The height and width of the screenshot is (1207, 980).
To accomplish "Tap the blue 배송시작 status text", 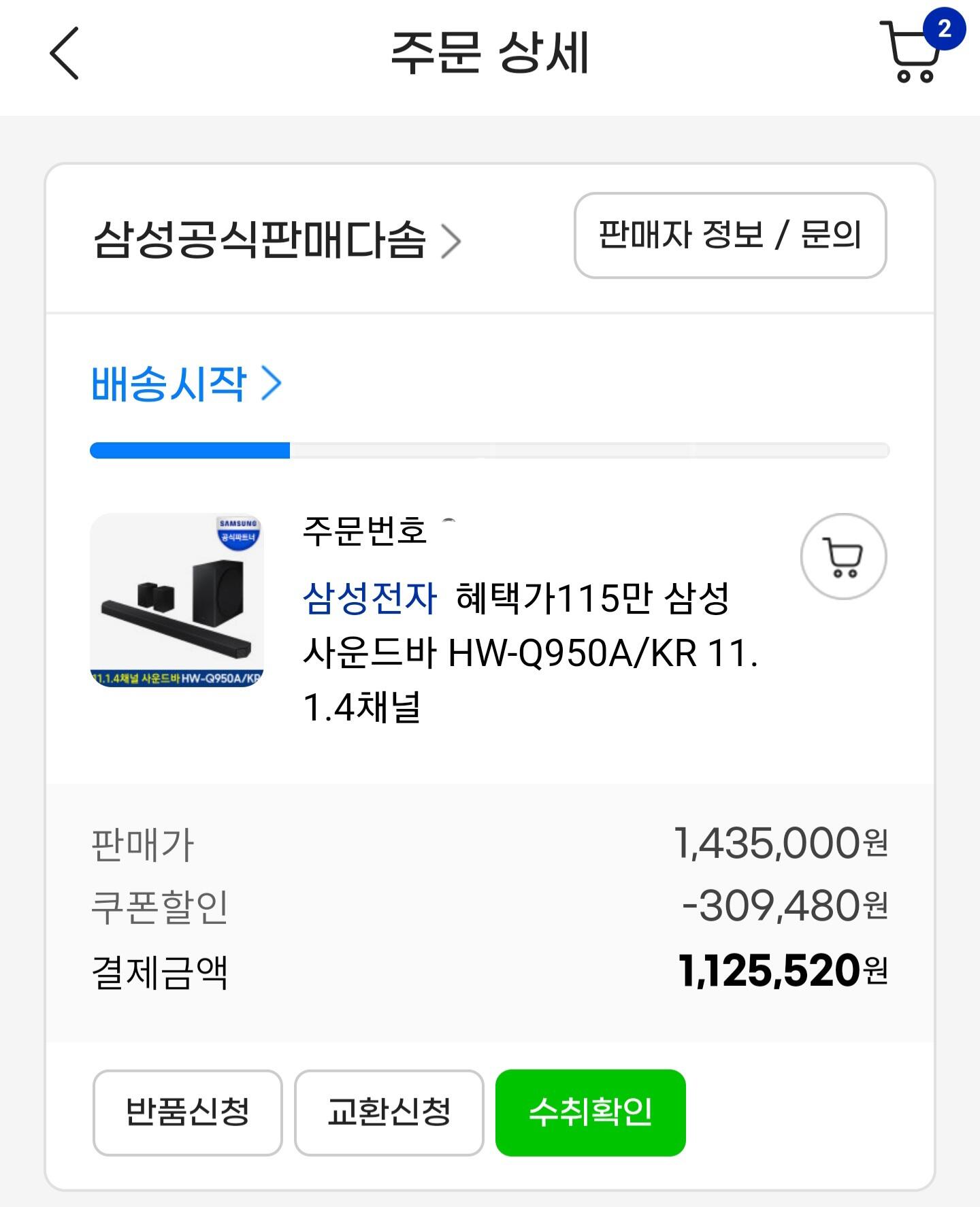I will coord(168,384).
